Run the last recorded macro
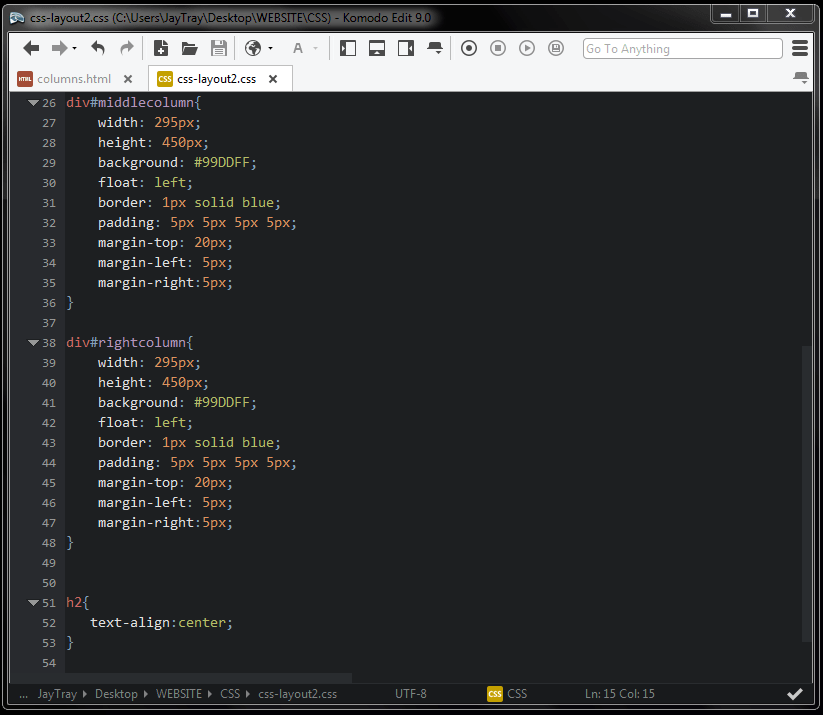Image resolution: width=823 pixels, height=715 pixels. 527,47
